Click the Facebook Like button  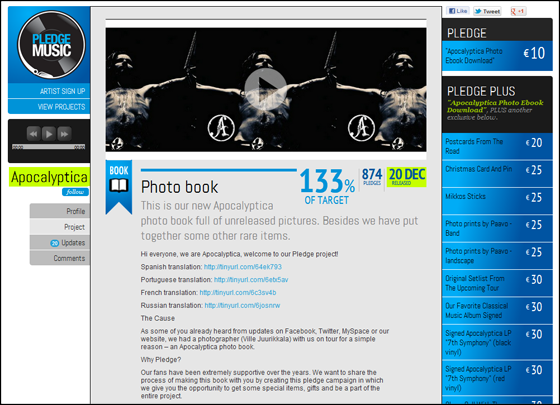458,11
